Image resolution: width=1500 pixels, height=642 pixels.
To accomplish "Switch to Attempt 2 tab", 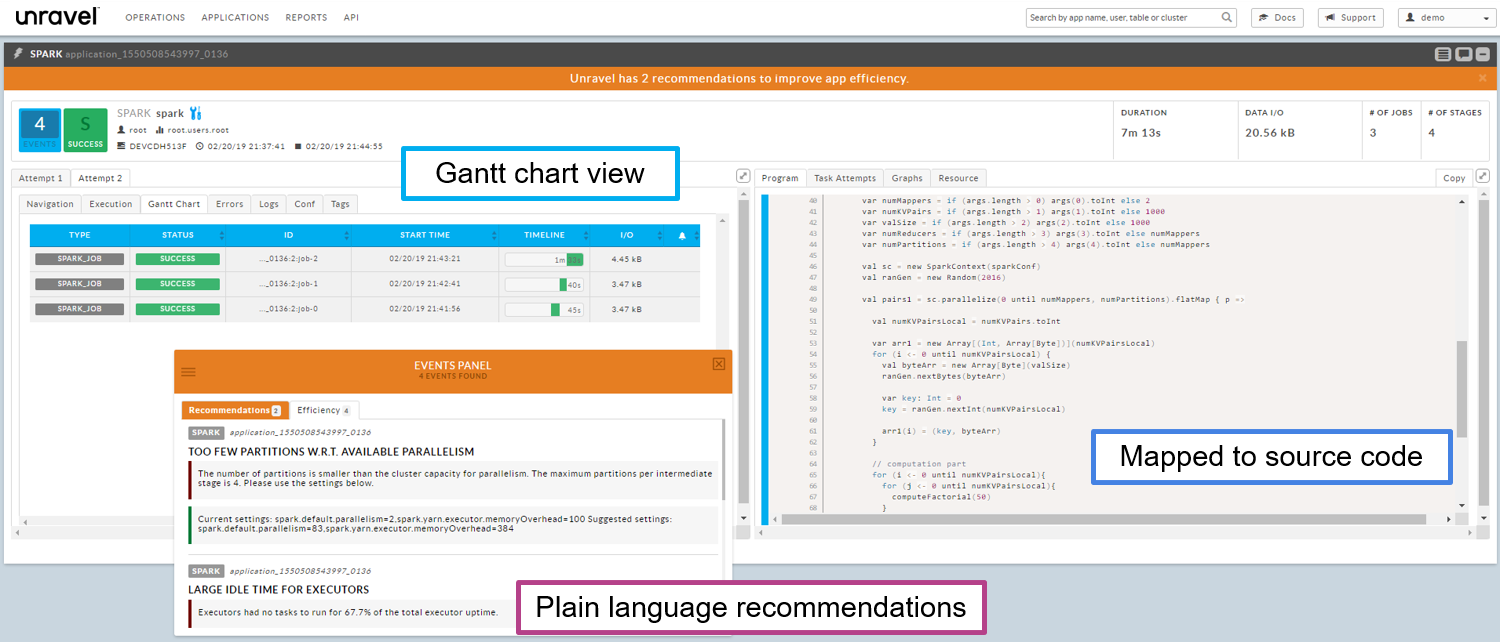I will coord(100,178).
